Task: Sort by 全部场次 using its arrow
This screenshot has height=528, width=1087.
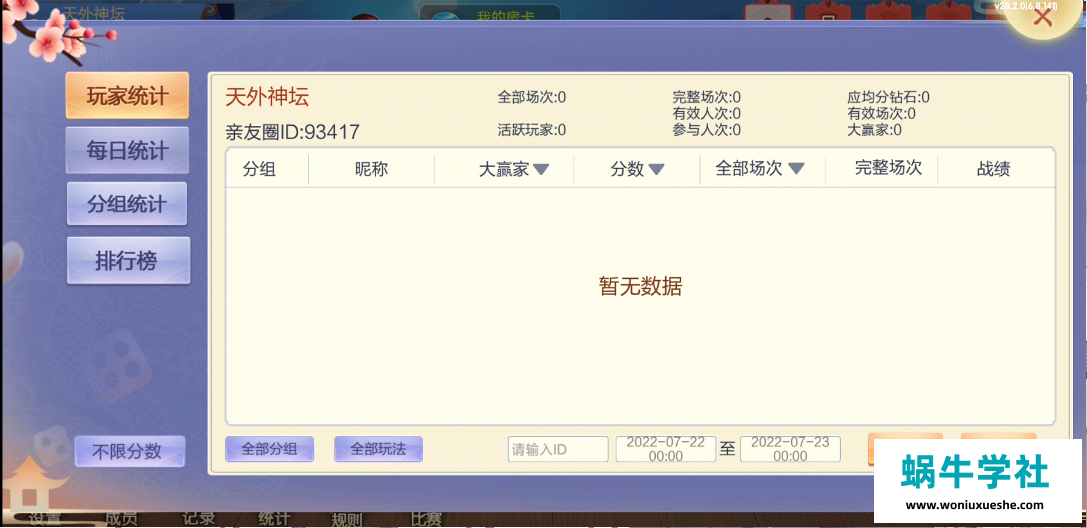Action: tap(796, 169)
